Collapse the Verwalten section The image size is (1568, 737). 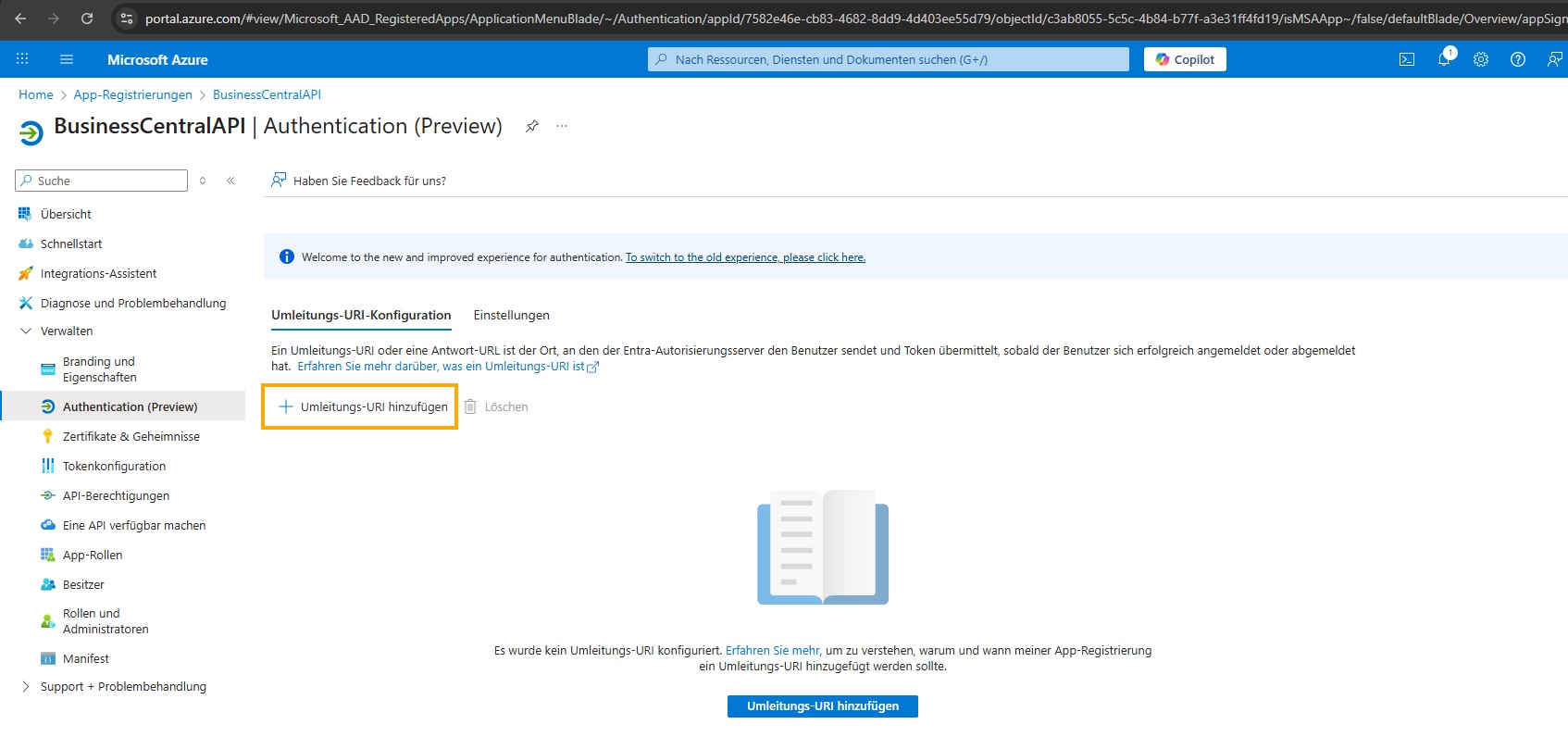click(25, 331)
